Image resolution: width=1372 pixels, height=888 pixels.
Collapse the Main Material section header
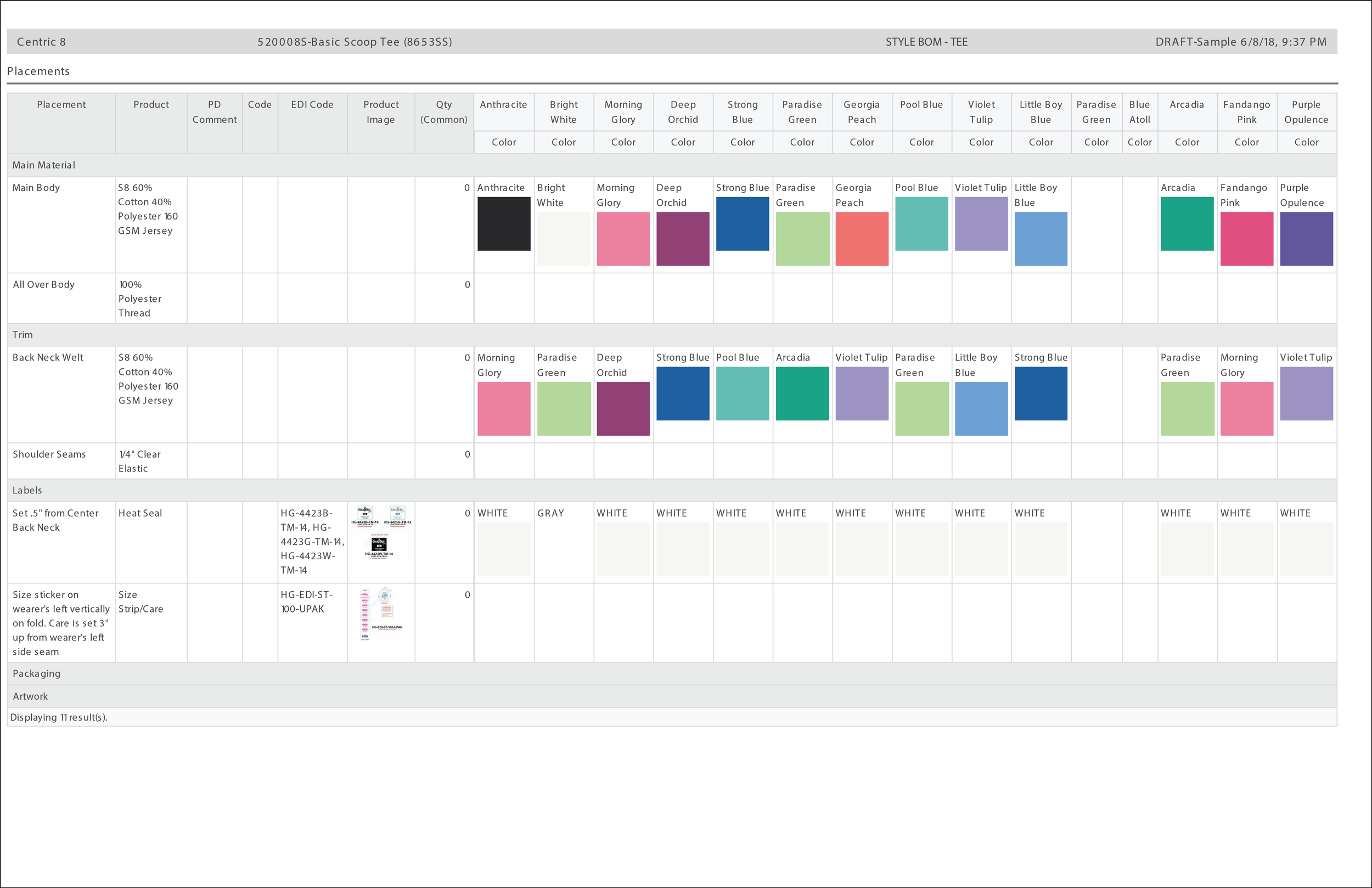tap(44, 166)
